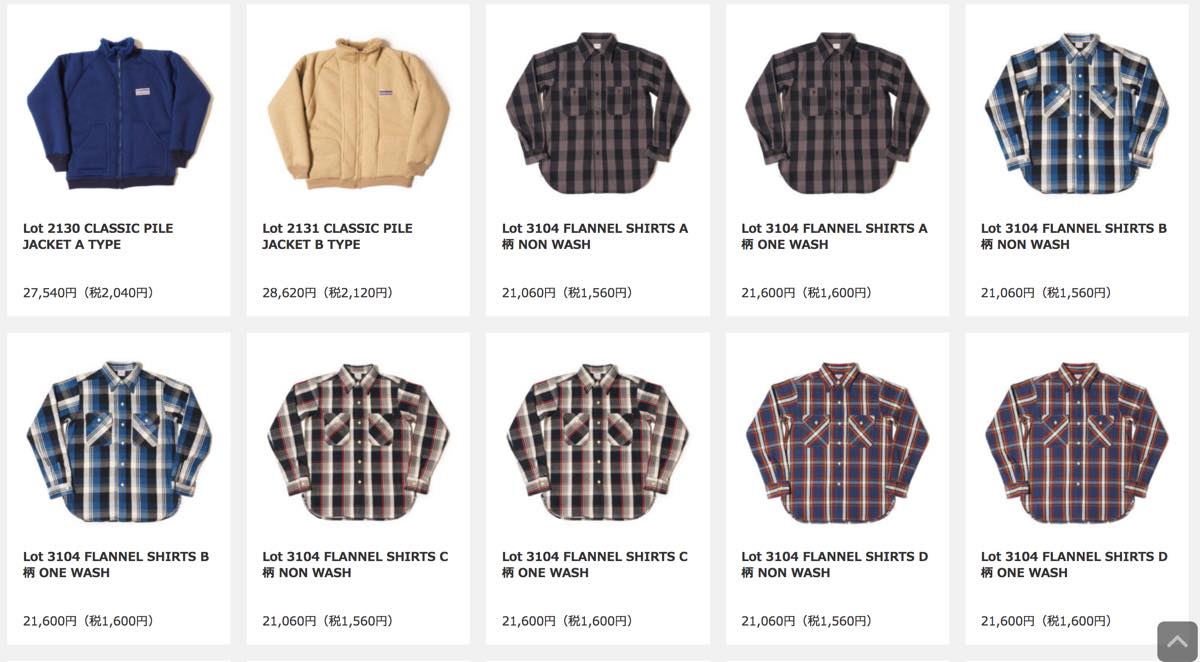
Task: Open Flannel Shirts C ONE WASH shirt image
Action: click(x=598, y=442)
